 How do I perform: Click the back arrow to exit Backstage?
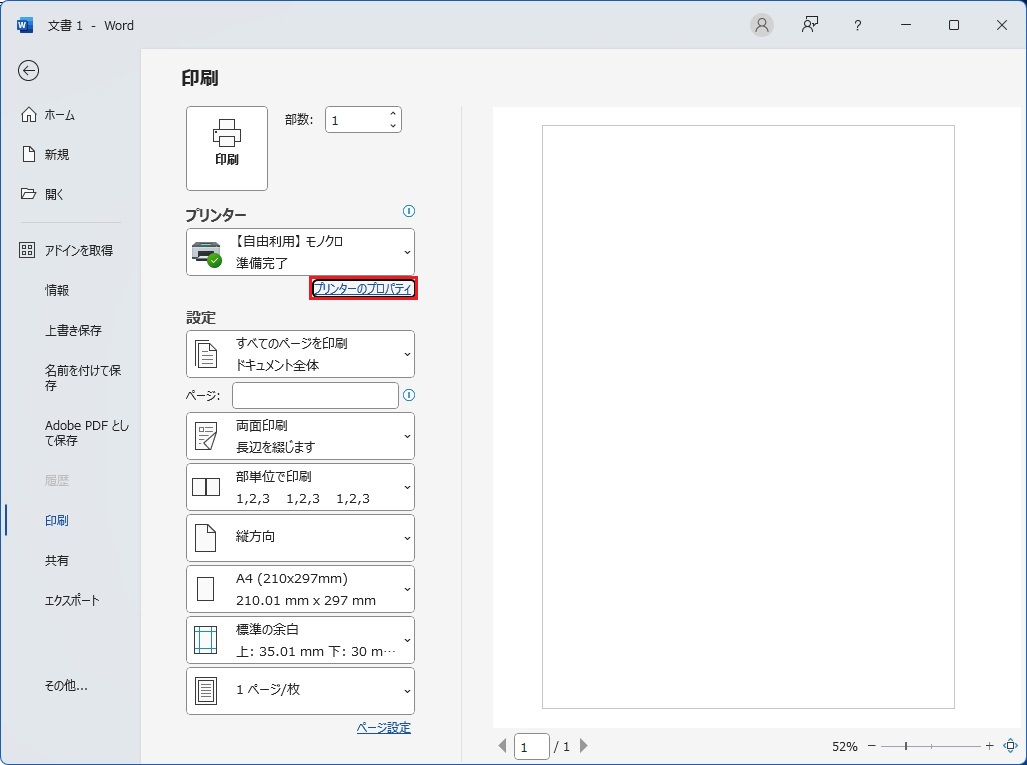(x=29, y=70)
